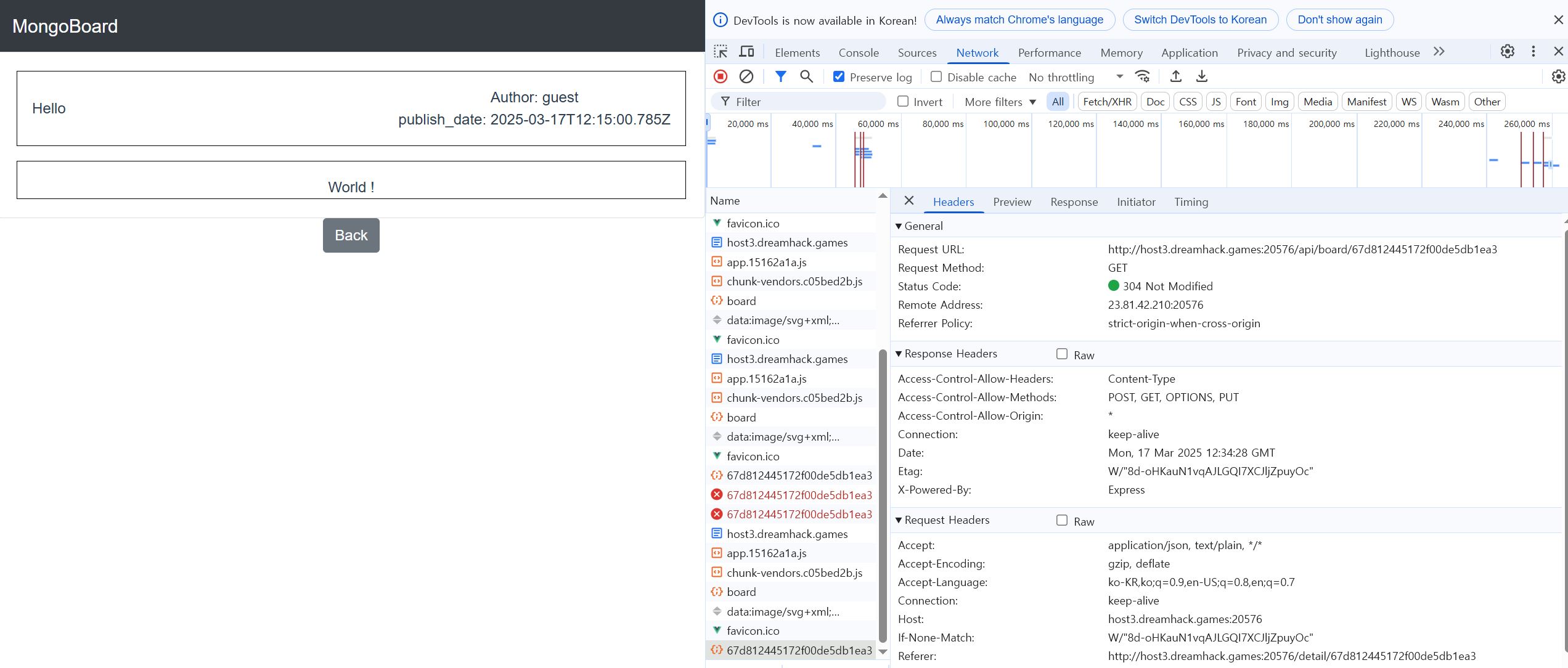Toggle device toolbar icon

click(x=746, y=52)
